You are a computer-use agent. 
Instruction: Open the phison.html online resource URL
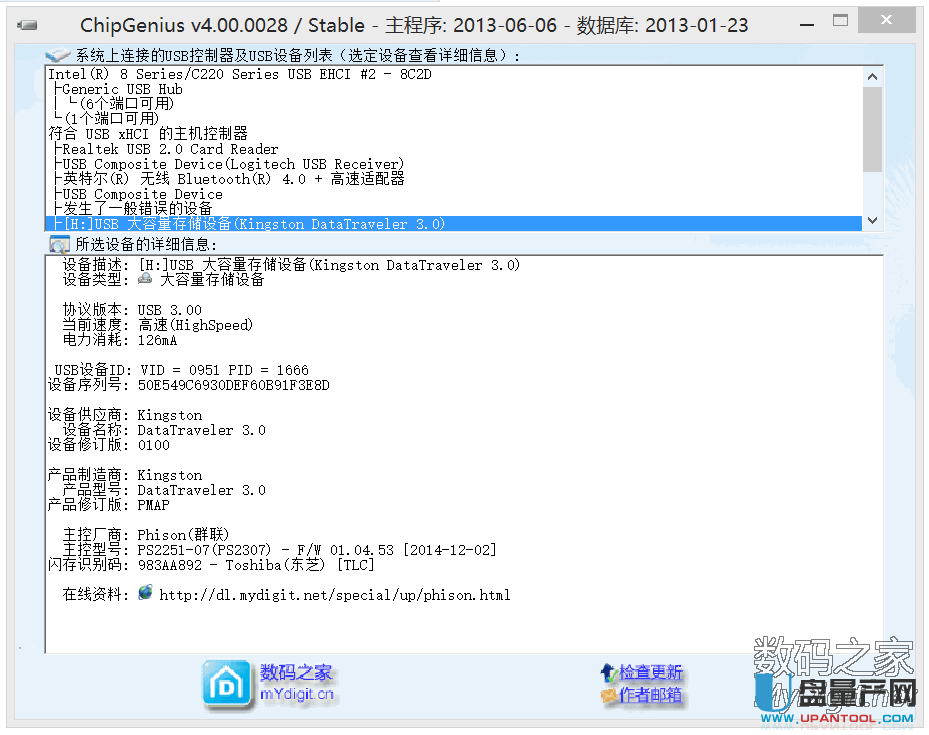click(334, 595)
